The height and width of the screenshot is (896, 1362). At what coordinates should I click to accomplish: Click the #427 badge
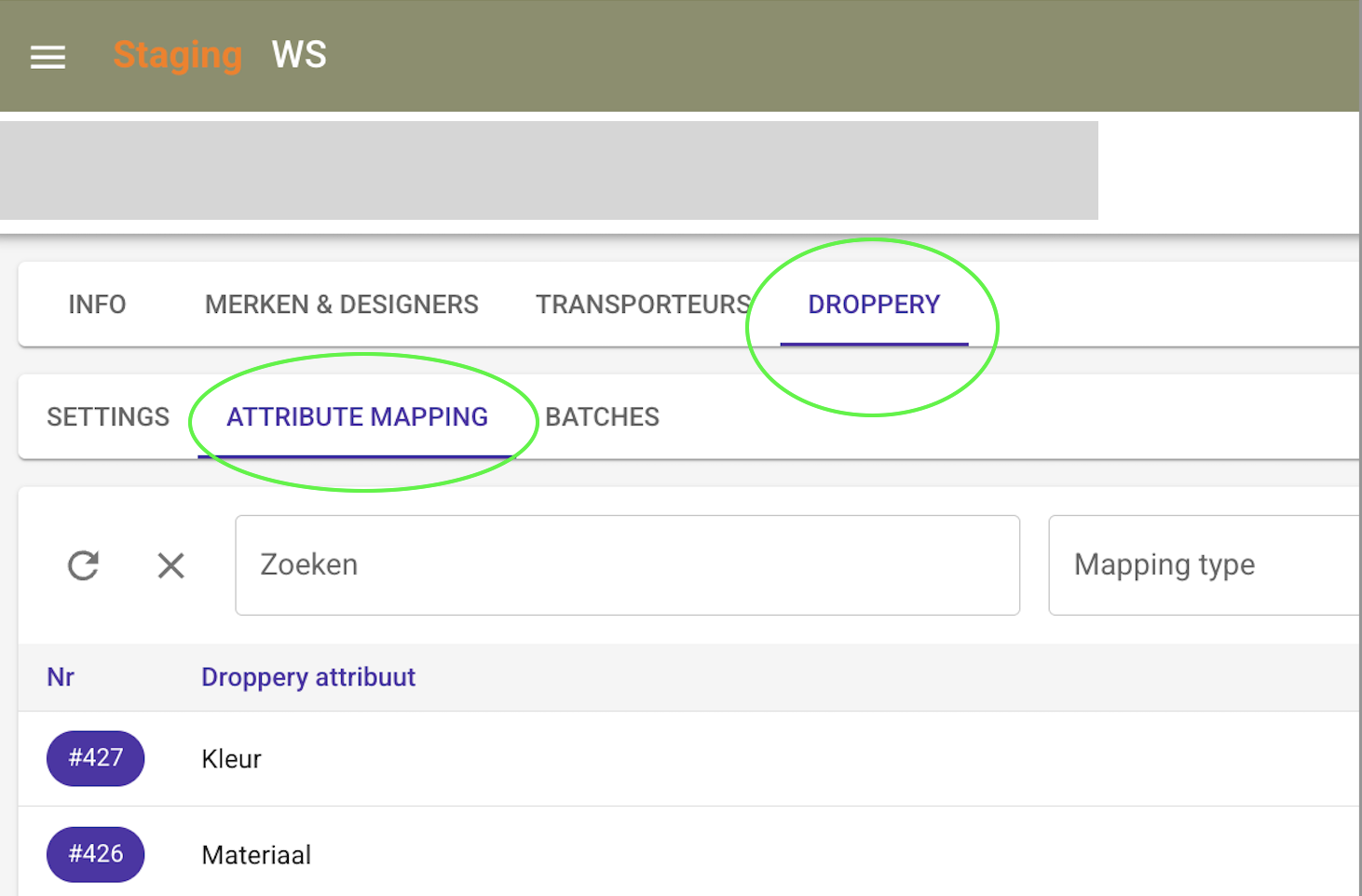96,758
